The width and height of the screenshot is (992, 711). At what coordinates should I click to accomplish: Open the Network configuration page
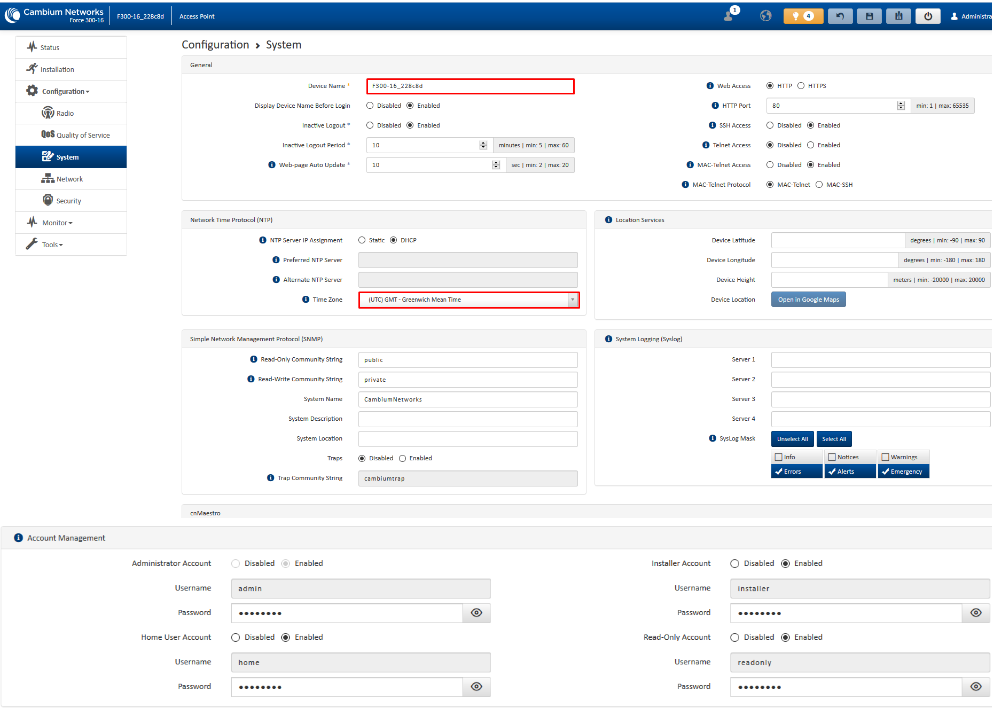coord(69,179)
